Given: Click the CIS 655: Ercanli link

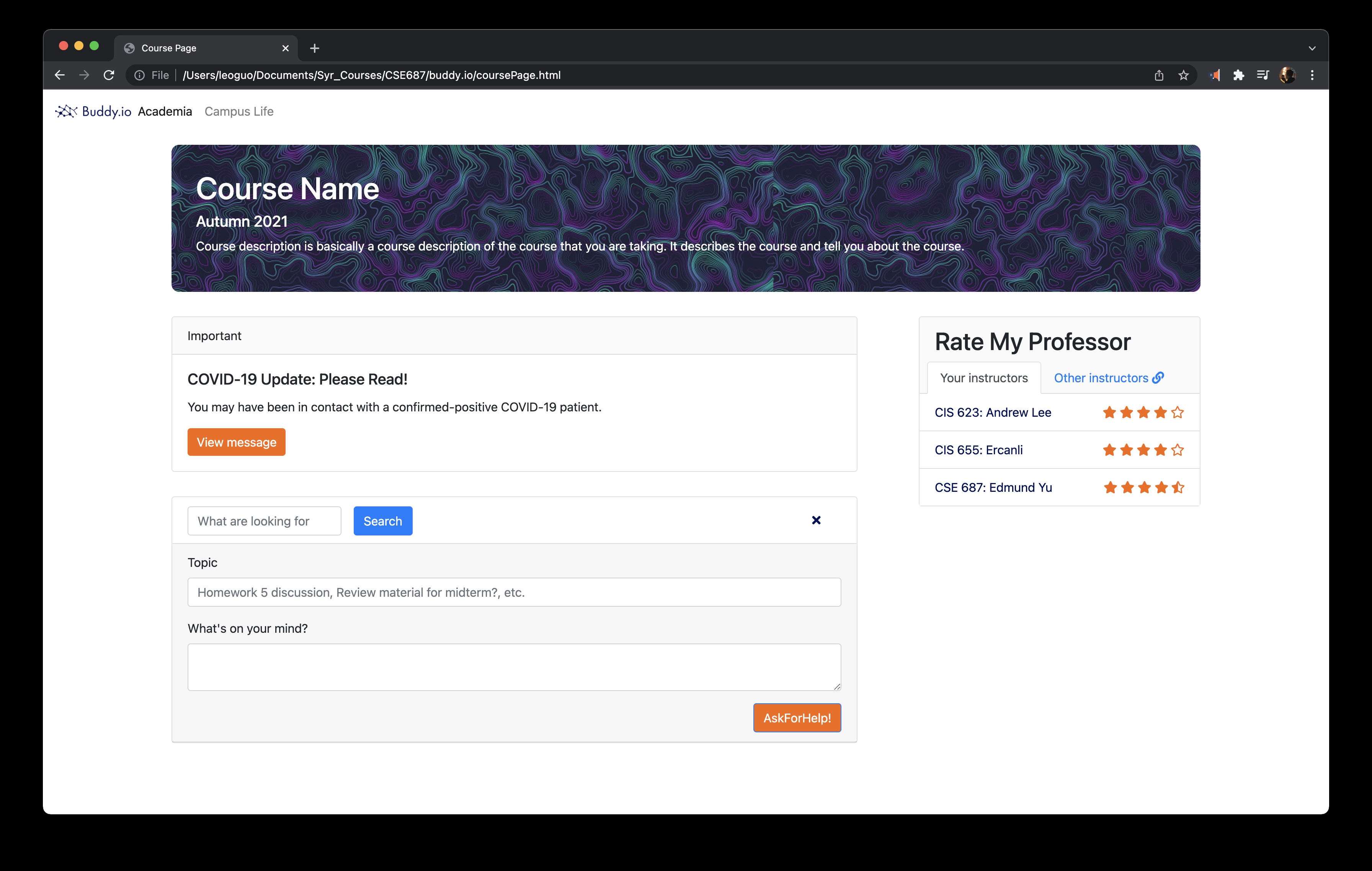Looking at the screenshot, I should (x=978, y=450).
